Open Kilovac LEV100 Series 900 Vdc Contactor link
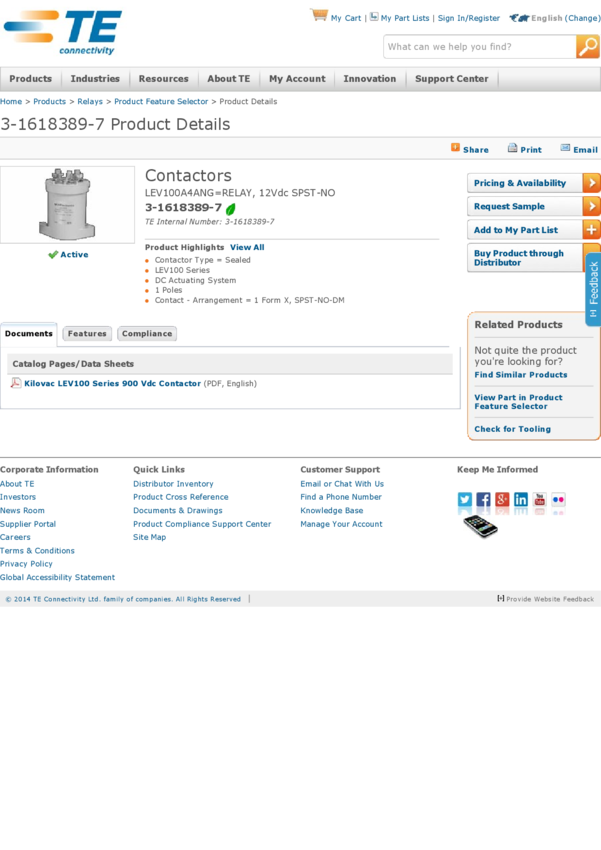 tap(112, 383)
